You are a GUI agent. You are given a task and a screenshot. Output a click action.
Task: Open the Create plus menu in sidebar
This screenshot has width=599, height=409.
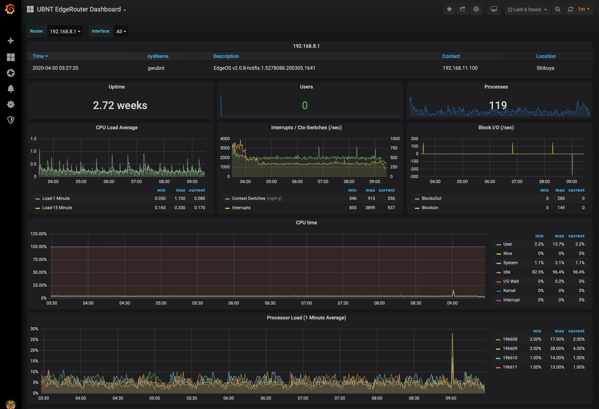pyautogui.click(x=11, y=41)
